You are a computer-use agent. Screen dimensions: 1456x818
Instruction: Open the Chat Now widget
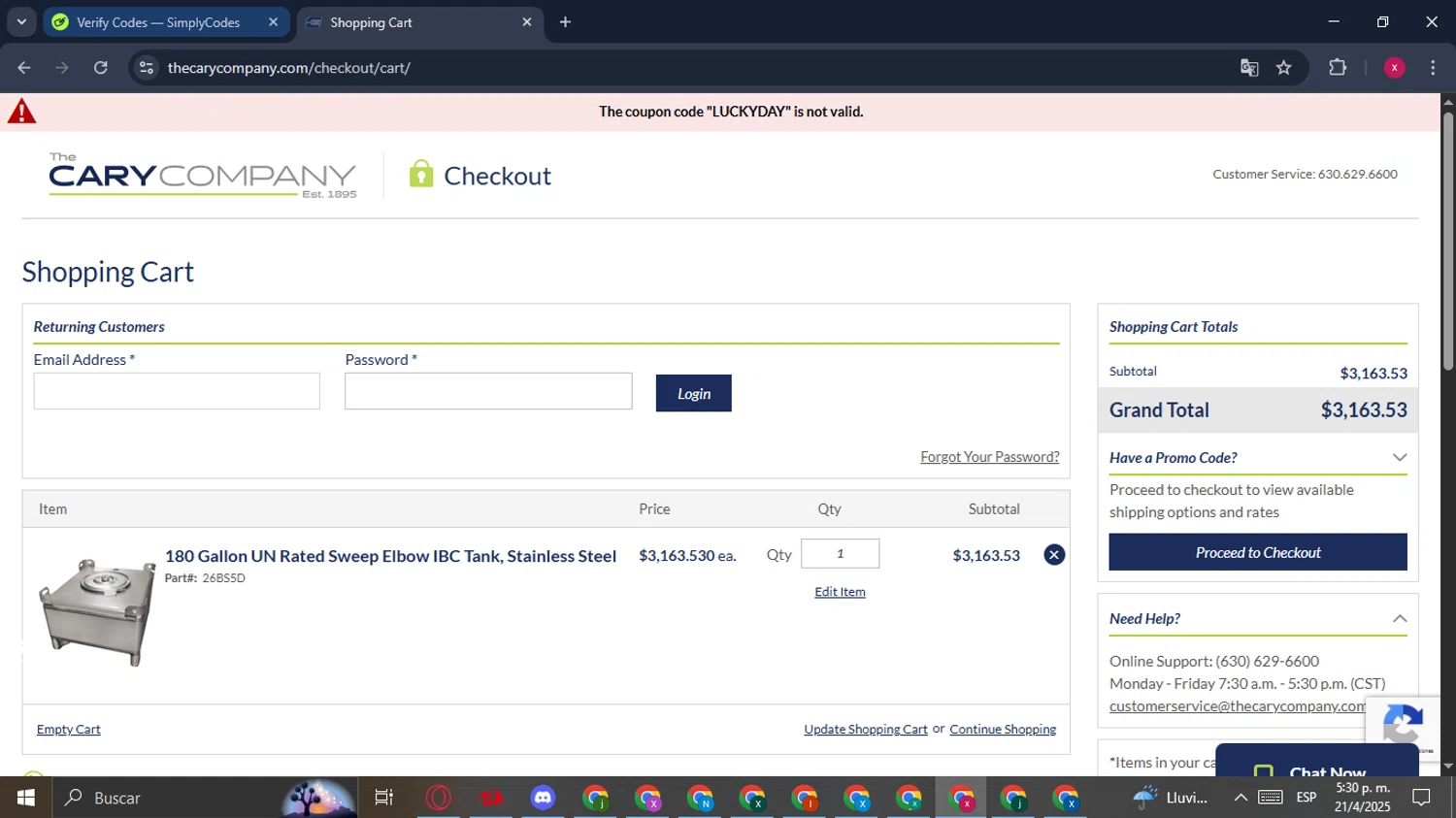coord(1317,762)
